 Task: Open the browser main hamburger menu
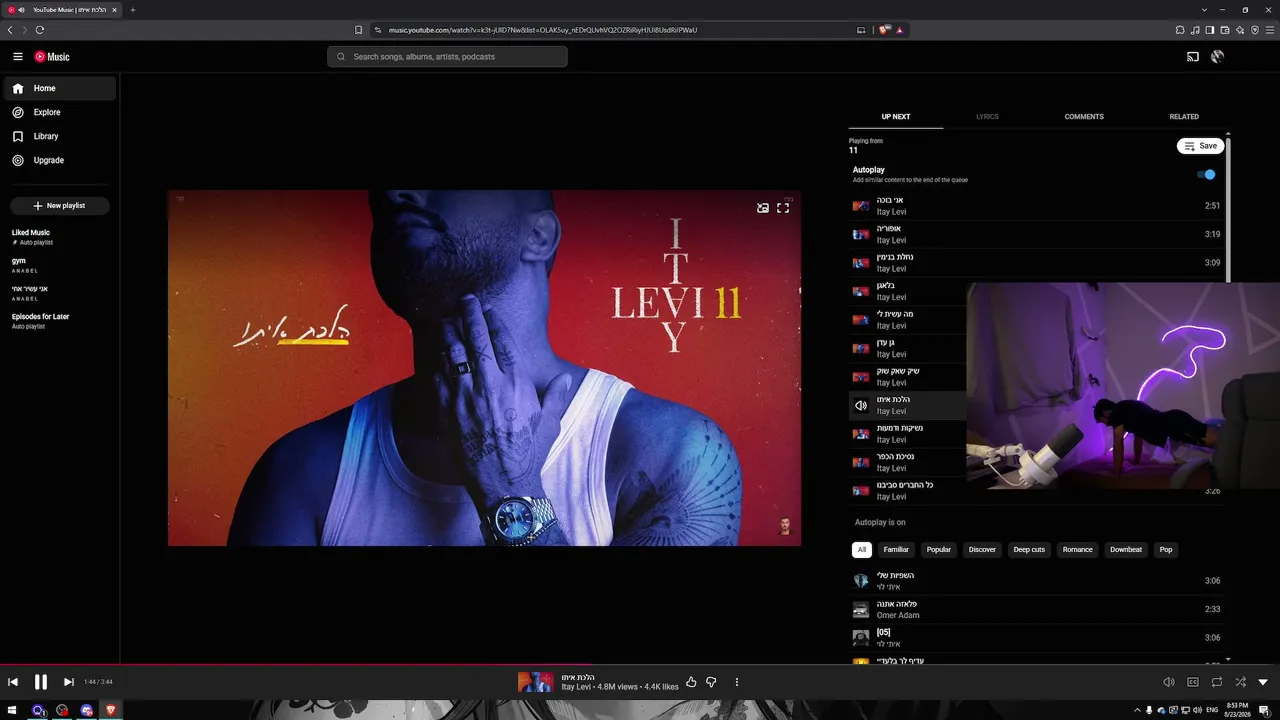point(1270,30)
